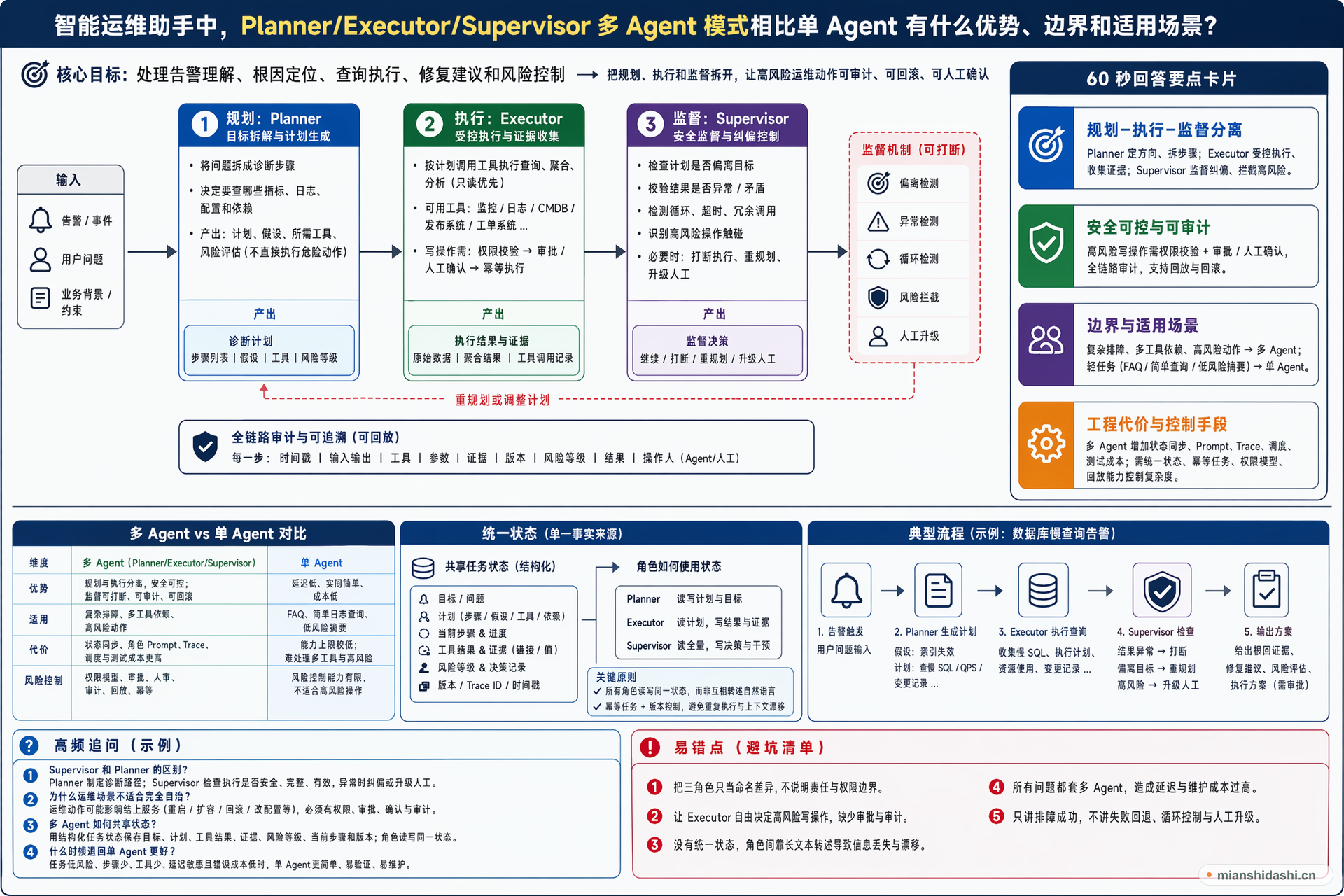This screenshot has width=1344, height=896.
Task: Click "版本 / Trace ID / 时间戳" state item
Action: 489,685
